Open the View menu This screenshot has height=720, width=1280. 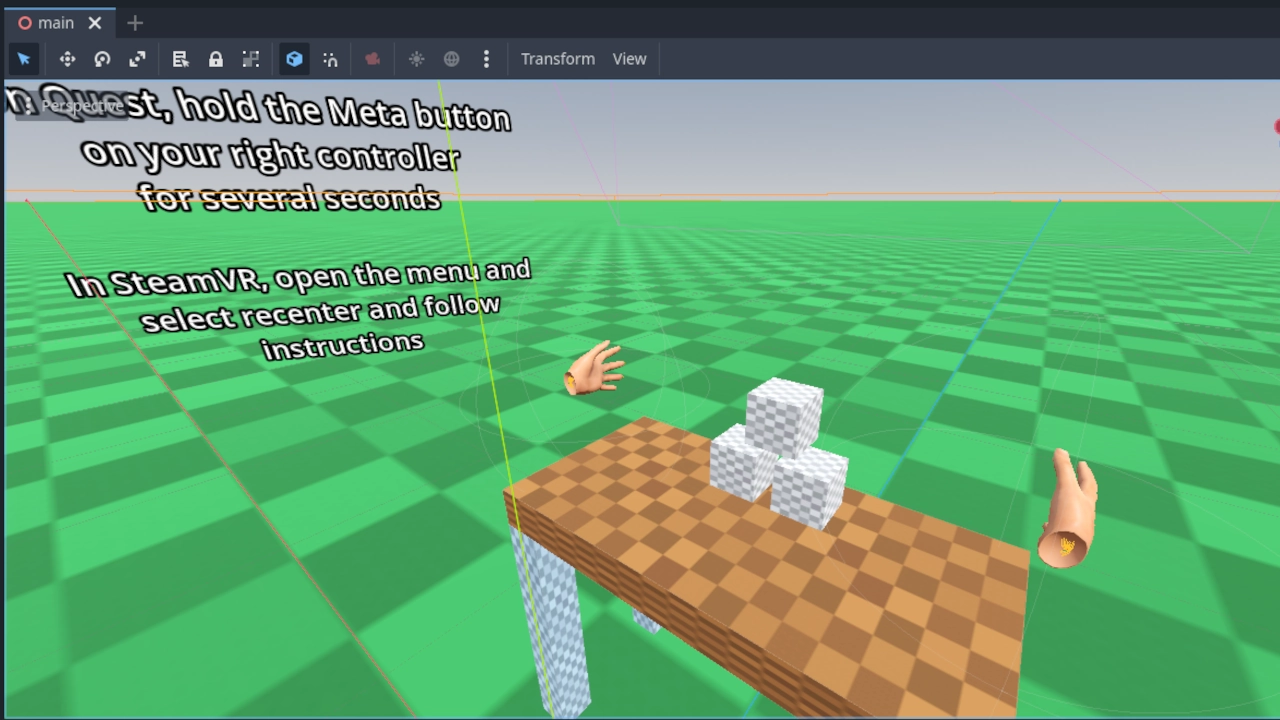pos(629,59)
